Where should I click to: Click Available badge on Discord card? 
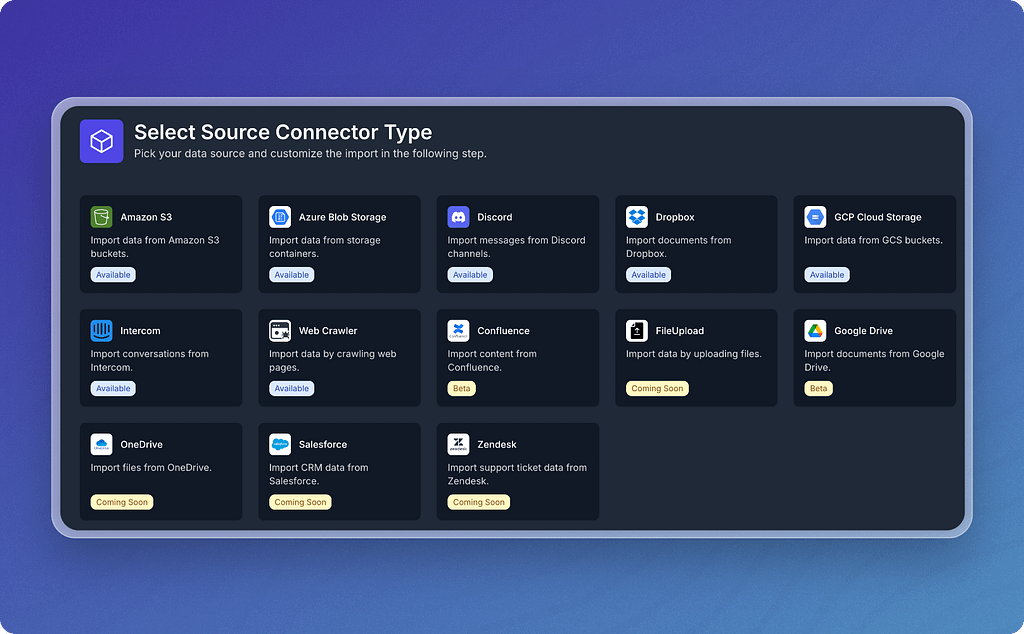click(470, 275)
